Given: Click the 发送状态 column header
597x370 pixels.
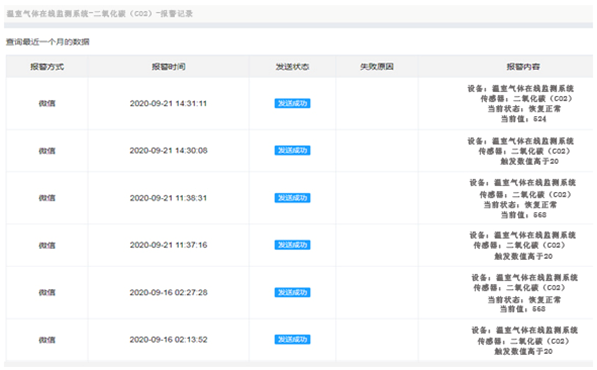Looking at the screenshot, I should 292,67.
